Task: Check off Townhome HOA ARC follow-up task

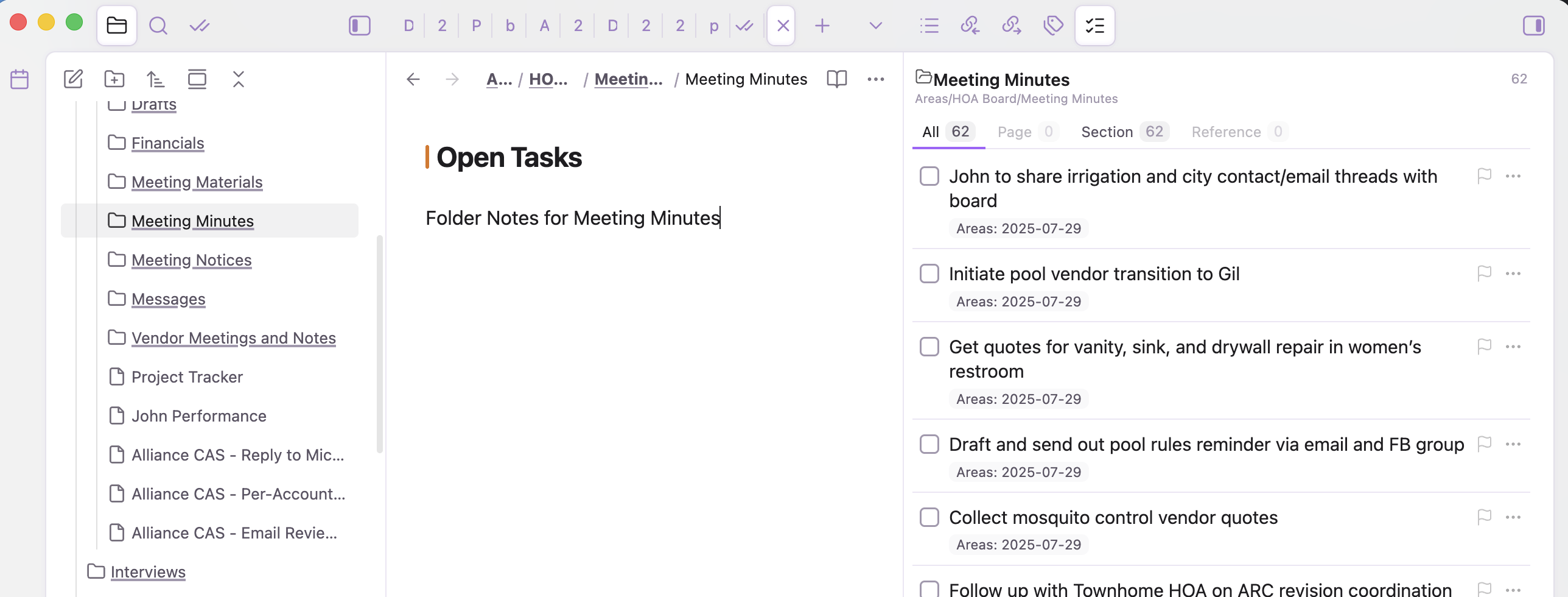Action: (929, 589)
